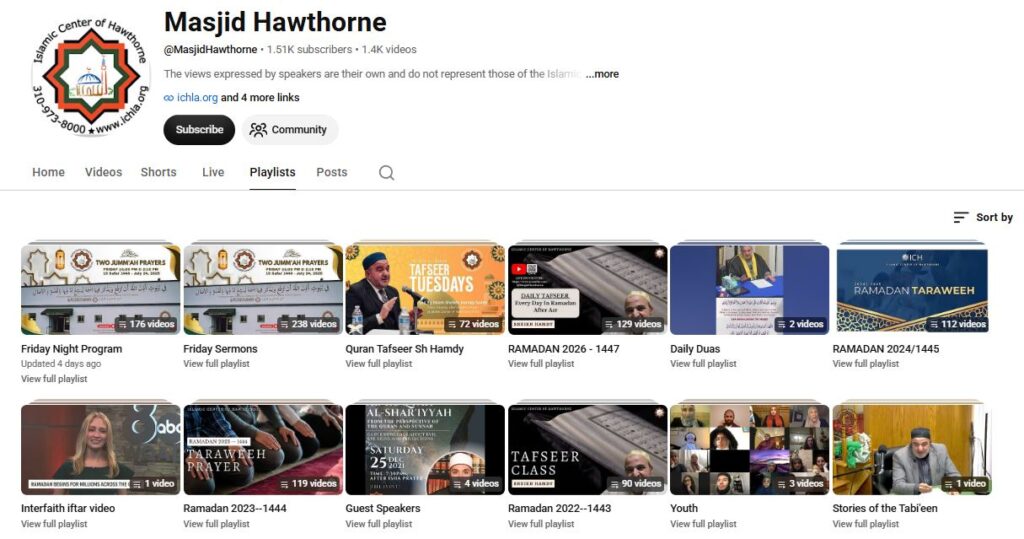This screenshot has width=1024, height=539.
Task: Click the 'Updated 4 days ago' text
Action: click(x=61, y=364)
